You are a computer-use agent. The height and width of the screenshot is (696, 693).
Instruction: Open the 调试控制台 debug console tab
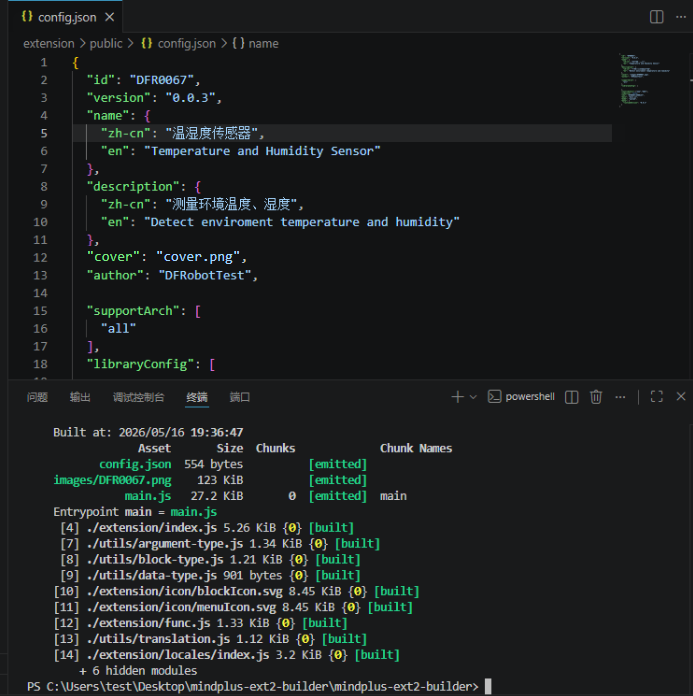139,397
